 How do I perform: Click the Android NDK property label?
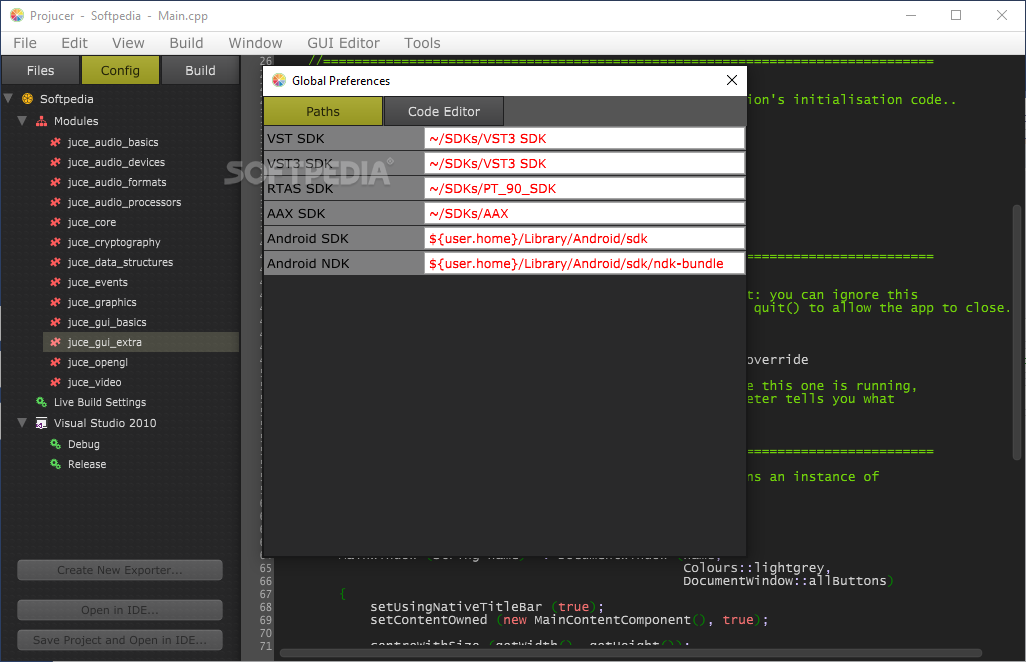click(308, 263)
